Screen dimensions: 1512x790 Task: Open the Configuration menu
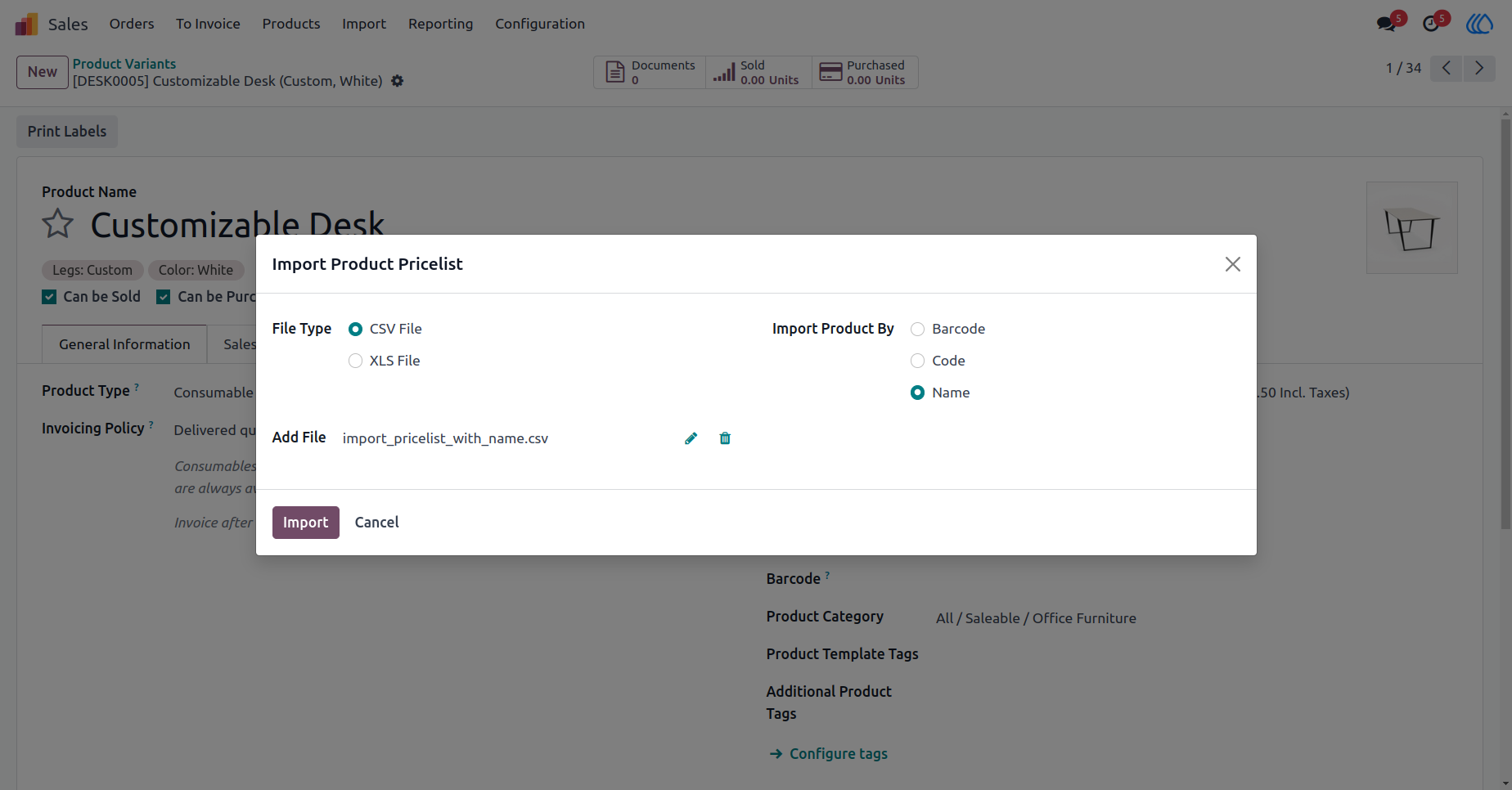(x=540, y=24)
